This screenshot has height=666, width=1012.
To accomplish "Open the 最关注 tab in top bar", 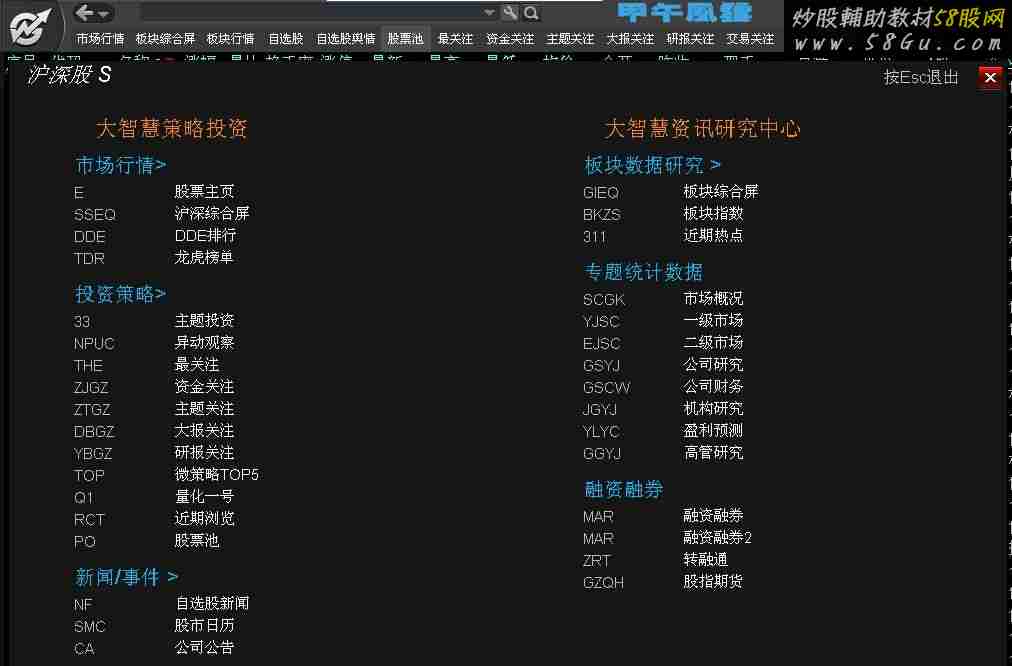I will tap(455, 39).
